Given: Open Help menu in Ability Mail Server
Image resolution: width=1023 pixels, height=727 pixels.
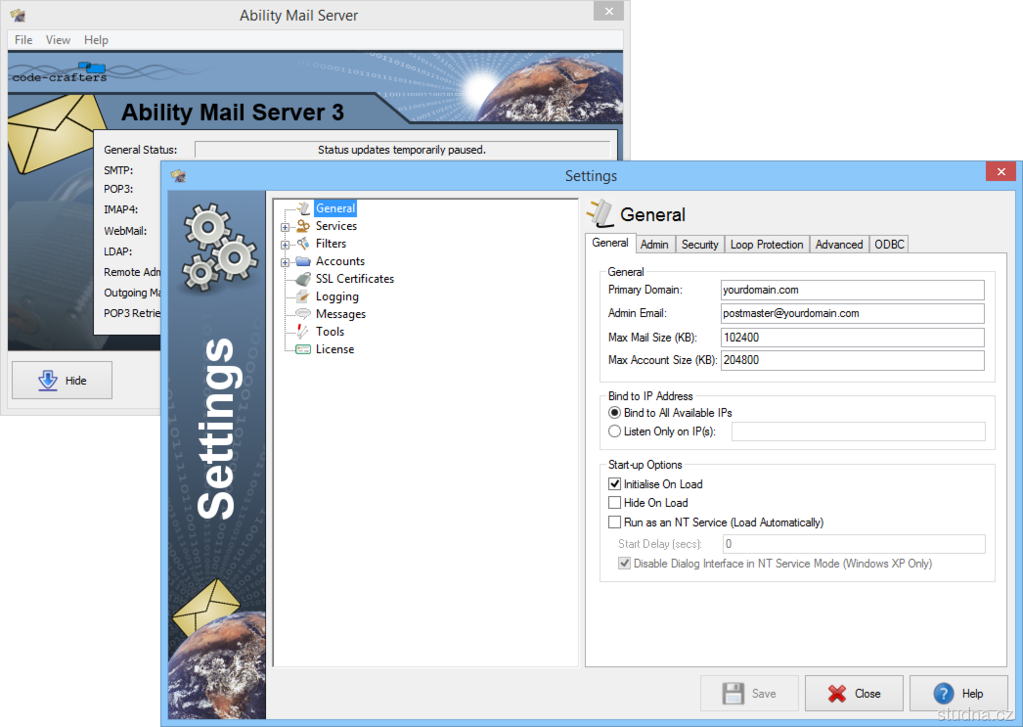Looking at the screenshot, I should click(x=96, y=40).
